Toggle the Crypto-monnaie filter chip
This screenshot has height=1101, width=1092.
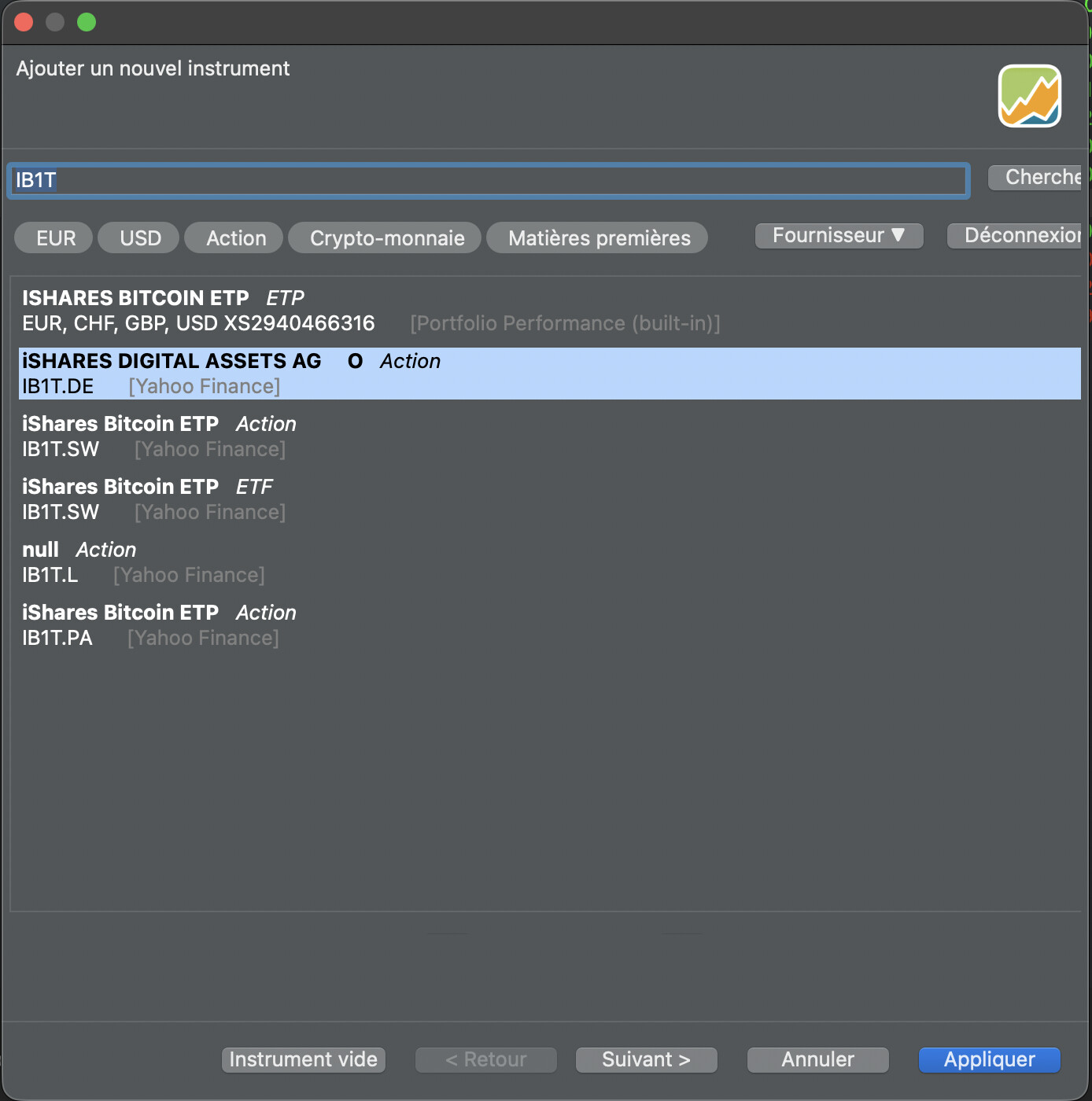click(x=386, y=238)
